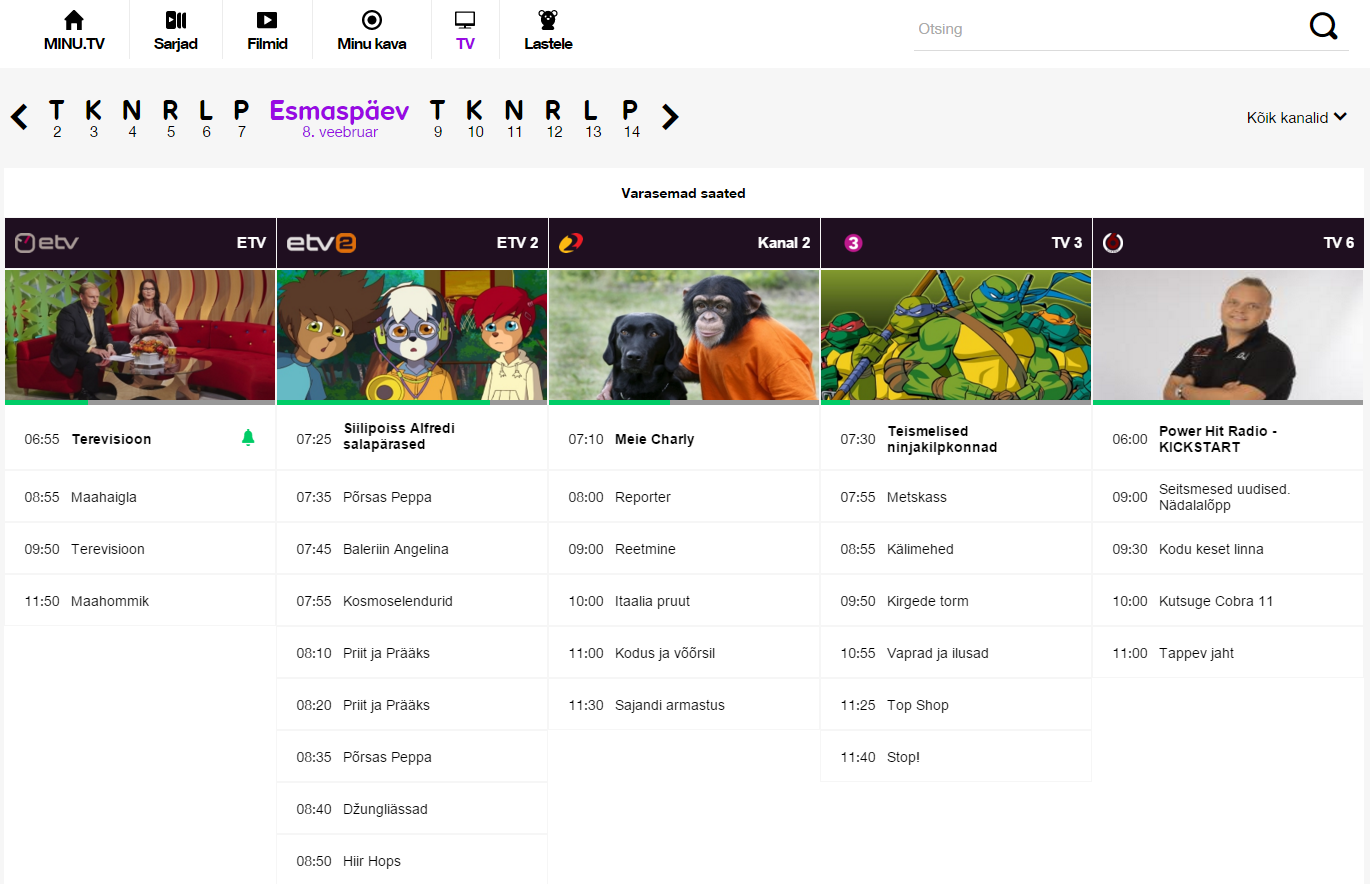Go to previous week with left arrow
The image size is (1370, 884).
[19, 117]
